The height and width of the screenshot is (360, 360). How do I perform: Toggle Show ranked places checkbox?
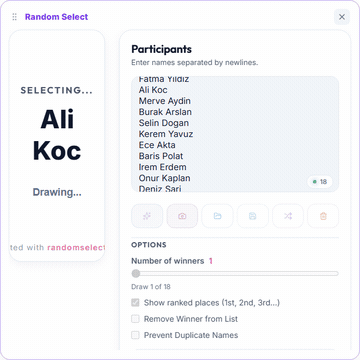coord(135,303)
